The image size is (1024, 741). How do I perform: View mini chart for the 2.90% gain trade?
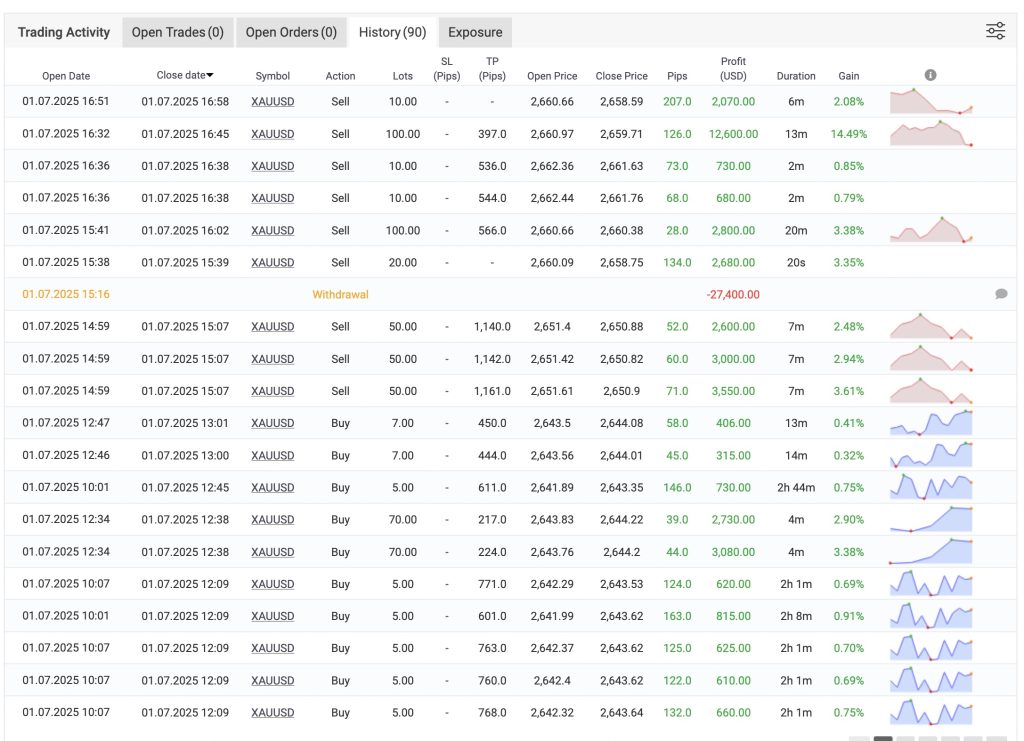pos(931,519)
